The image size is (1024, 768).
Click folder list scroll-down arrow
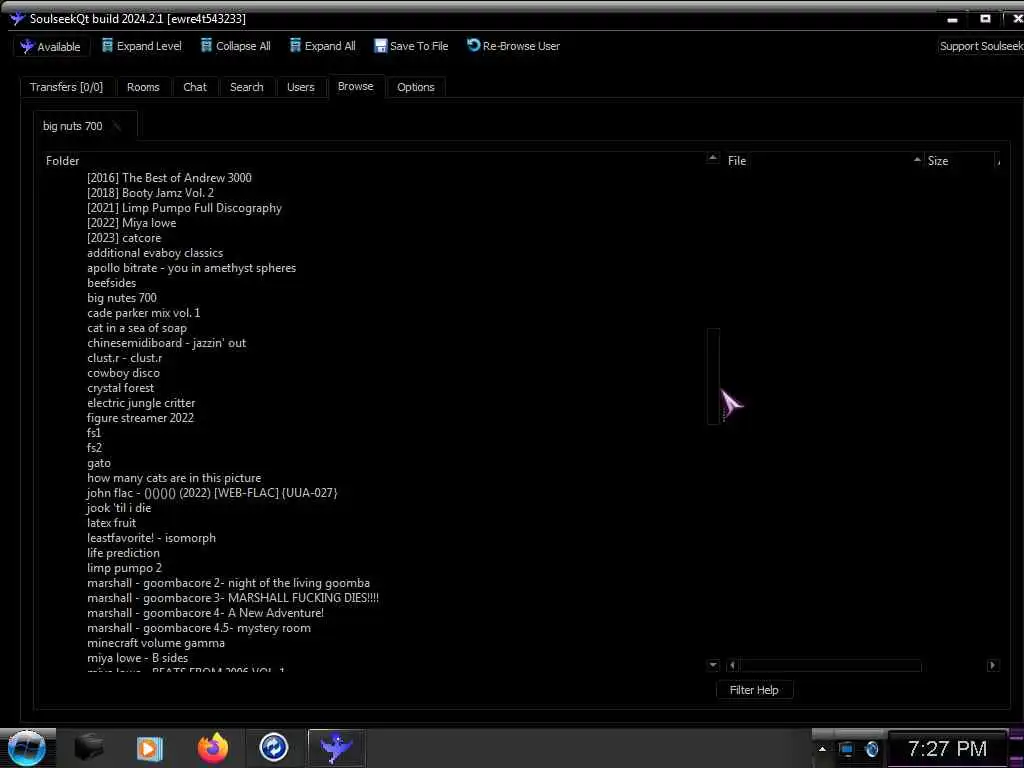tap(713, 665)
